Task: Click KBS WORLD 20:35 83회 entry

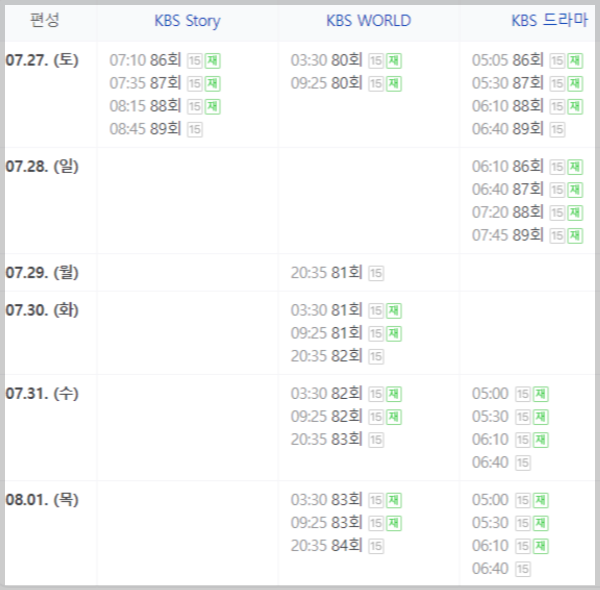Action: coord(326,440)
